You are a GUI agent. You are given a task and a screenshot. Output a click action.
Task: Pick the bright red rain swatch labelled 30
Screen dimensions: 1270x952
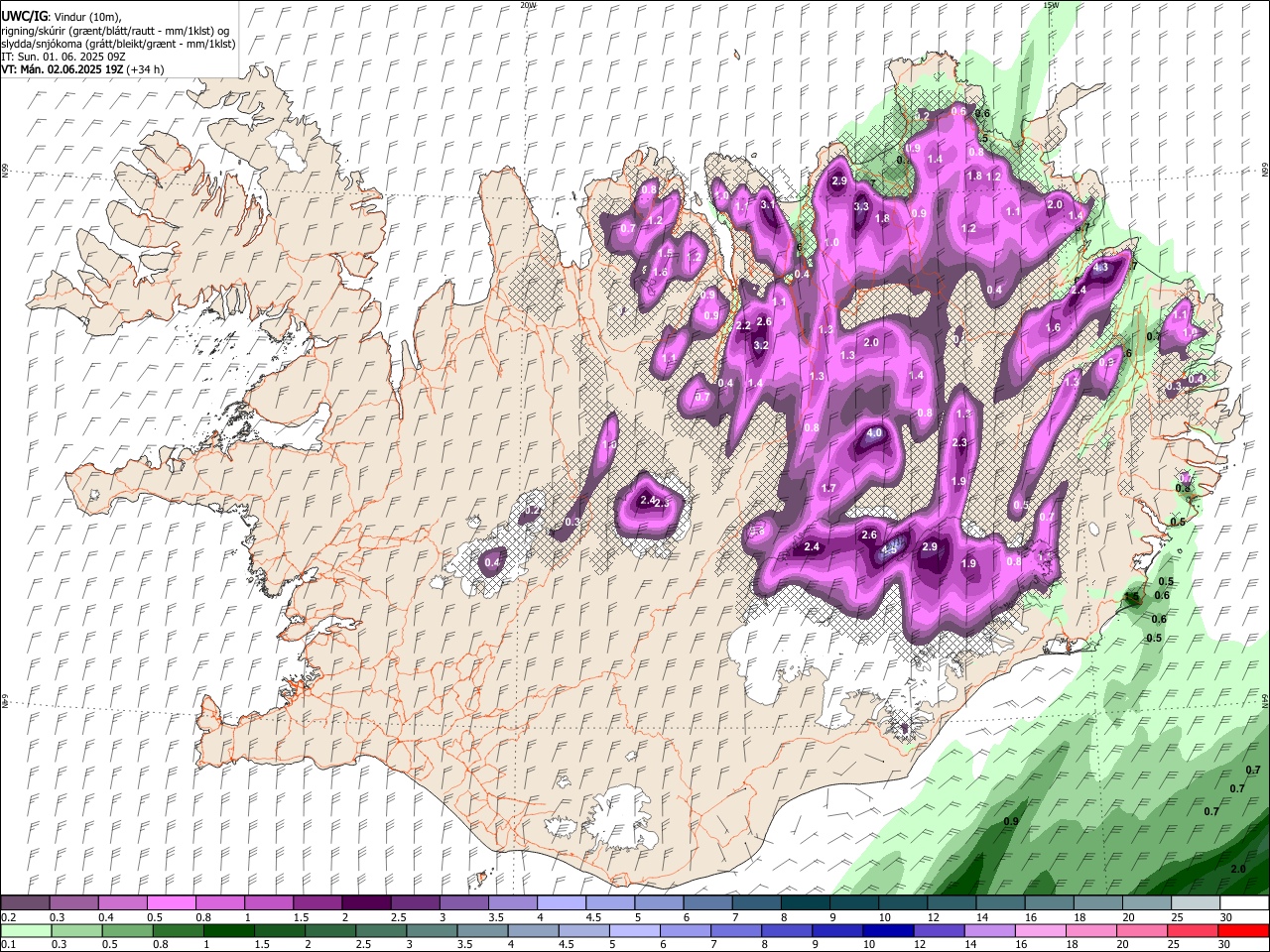[x=1243, y=931]
